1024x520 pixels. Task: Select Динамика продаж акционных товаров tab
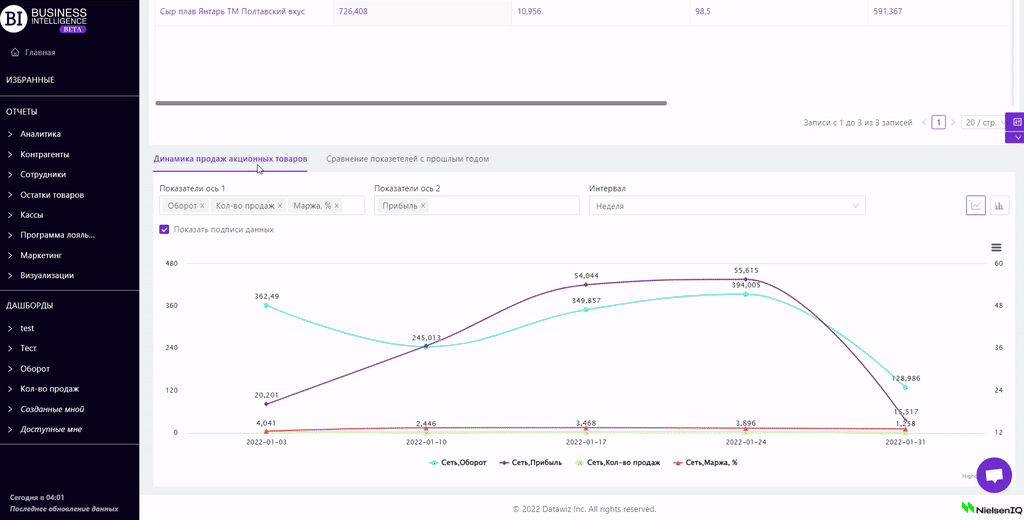(230, 159)
